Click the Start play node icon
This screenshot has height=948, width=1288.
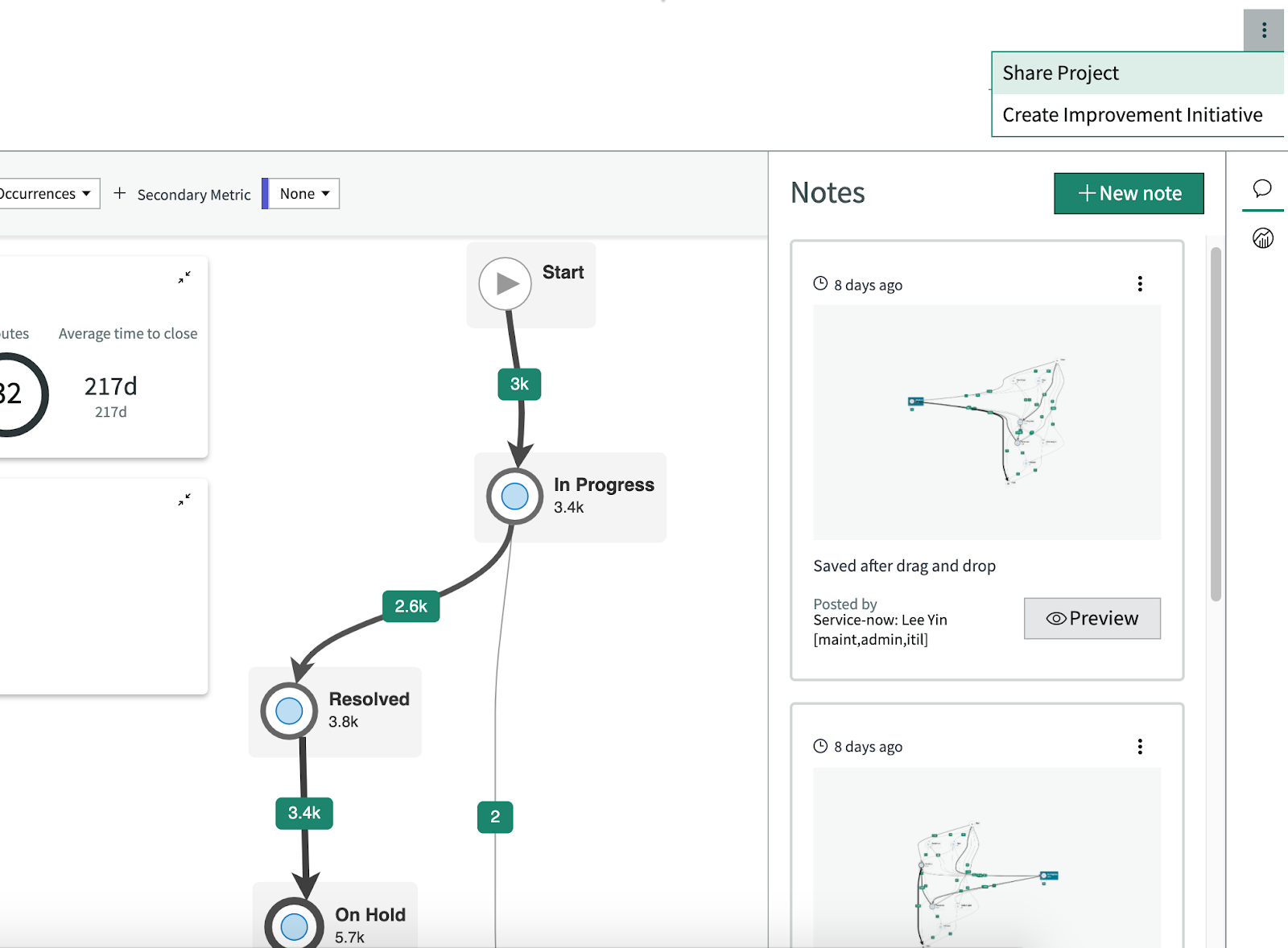505,283
